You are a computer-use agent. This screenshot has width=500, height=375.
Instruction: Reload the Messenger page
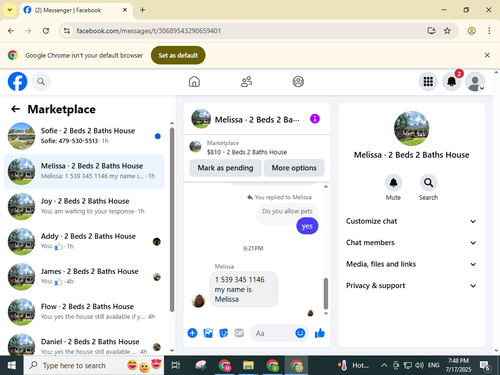click(x=46, y=31)
